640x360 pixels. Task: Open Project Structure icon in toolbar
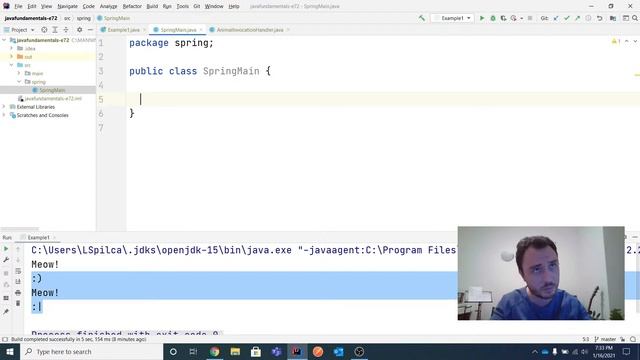(613, 18)
